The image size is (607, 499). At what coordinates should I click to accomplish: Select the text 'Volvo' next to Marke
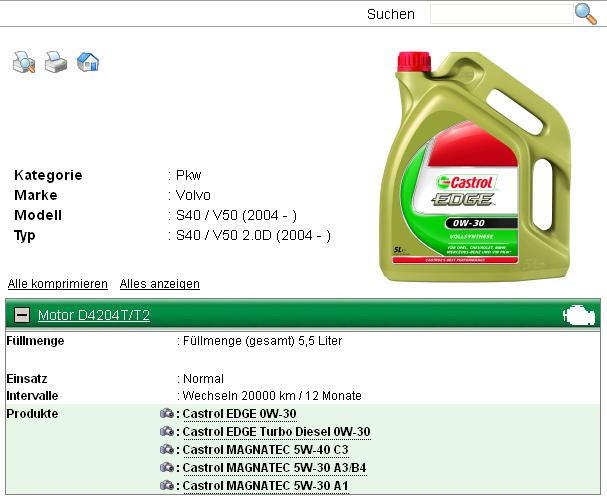[193, 195]
